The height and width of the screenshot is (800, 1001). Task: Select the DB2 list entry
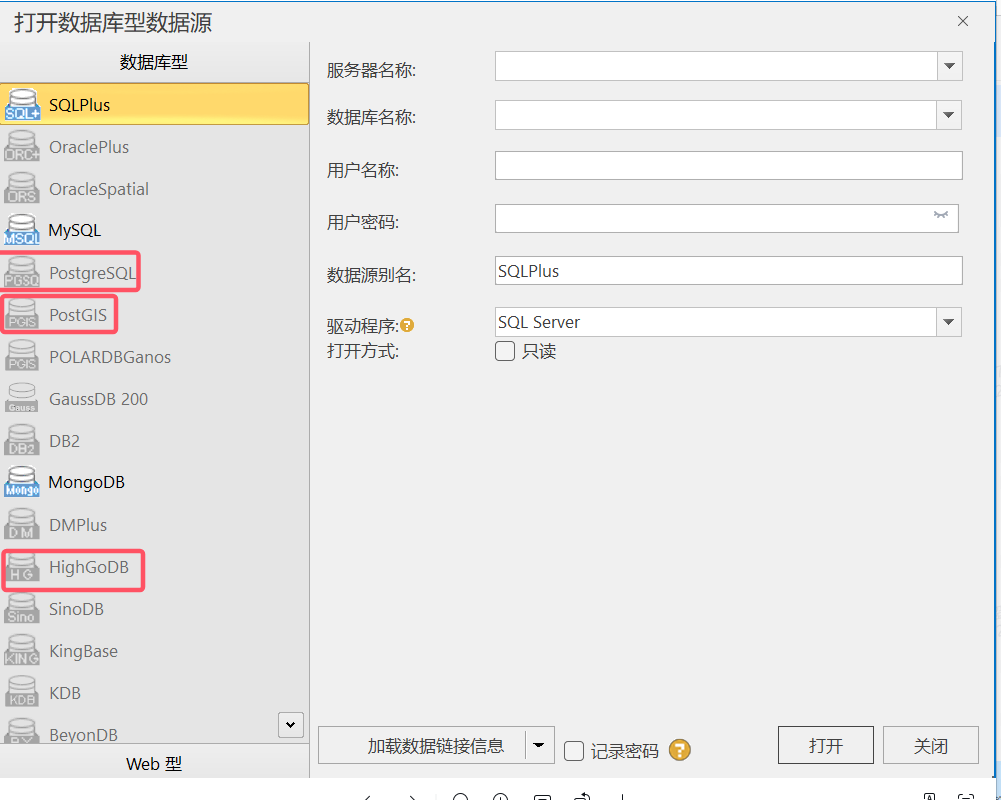click(154, 441)
